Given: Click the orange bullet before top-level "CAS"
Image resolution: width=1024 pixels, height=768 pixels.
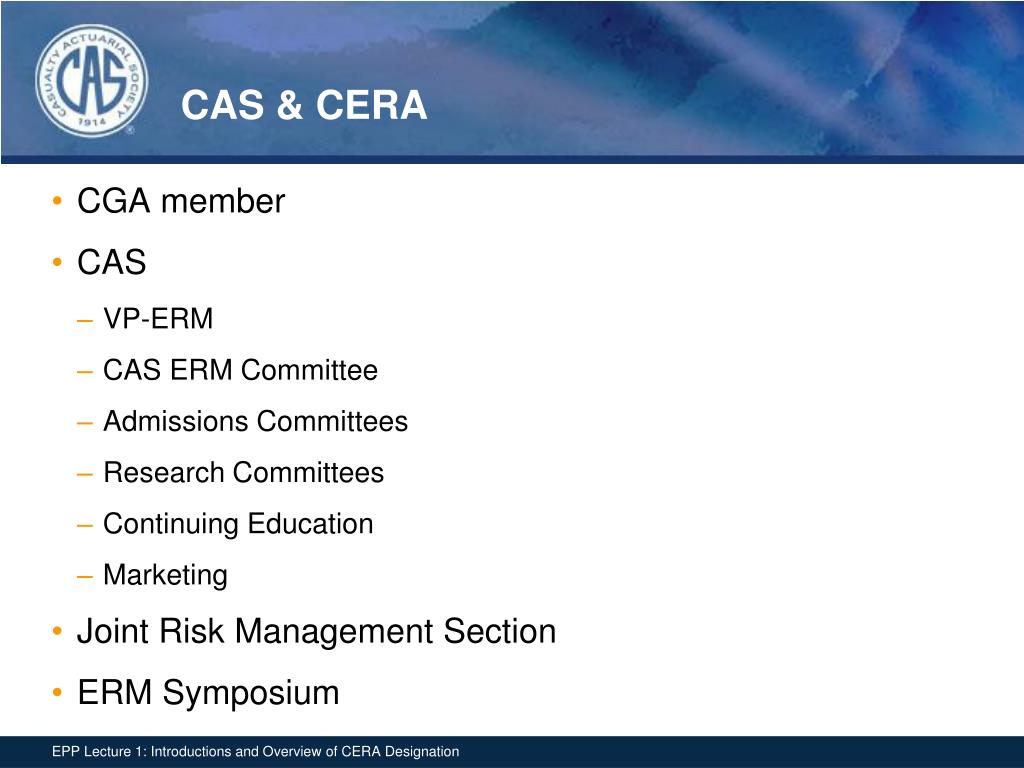Looking at the screenshot, I should [x=59, y=263].
